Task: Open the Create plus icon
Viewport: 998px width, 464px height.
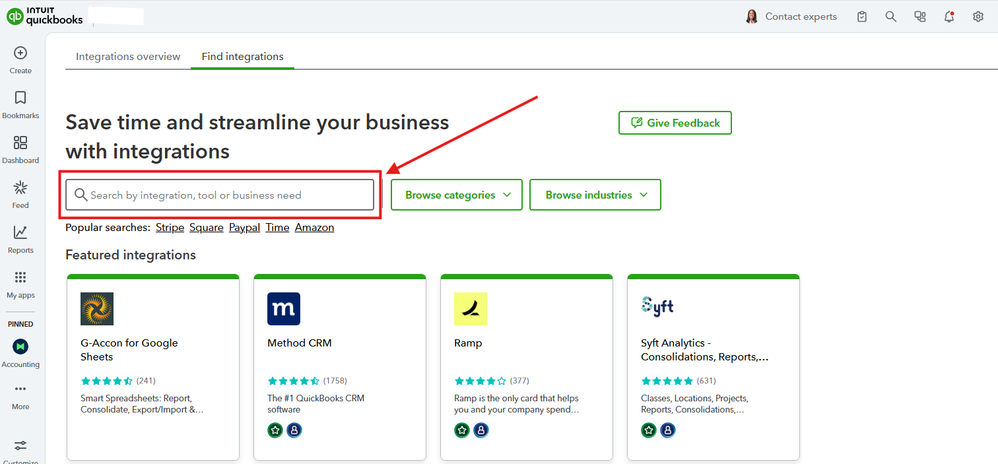Action: pyautogui.click(x=20, y=53)
